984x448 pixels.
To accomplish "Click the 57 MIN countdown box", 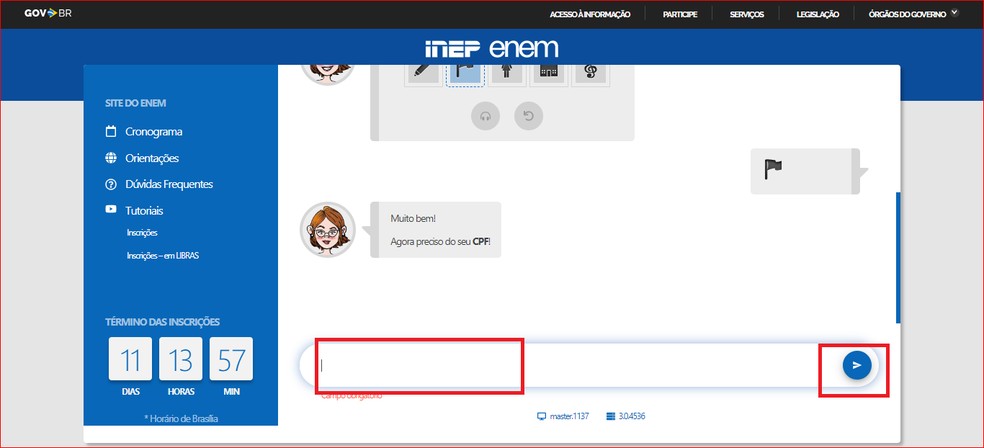I will click(x=231, y=359).
